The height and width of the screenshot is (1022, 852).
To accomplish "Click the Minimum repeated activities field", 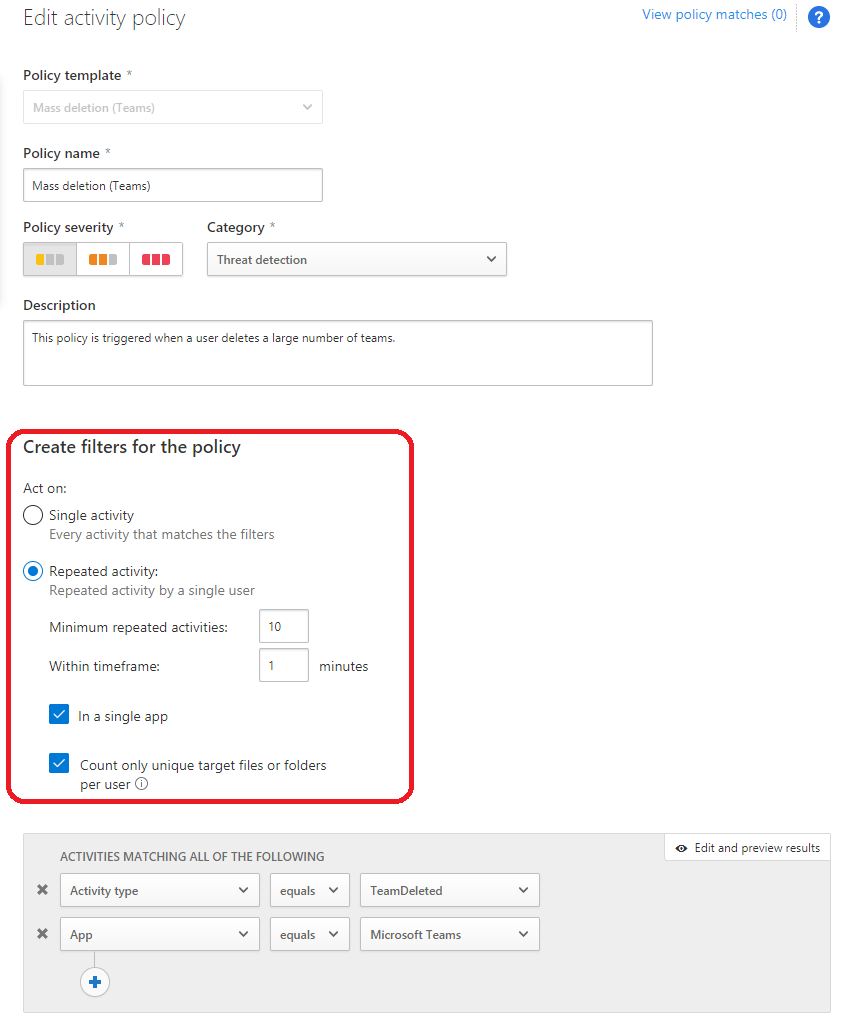I will (x=283, y=627).
